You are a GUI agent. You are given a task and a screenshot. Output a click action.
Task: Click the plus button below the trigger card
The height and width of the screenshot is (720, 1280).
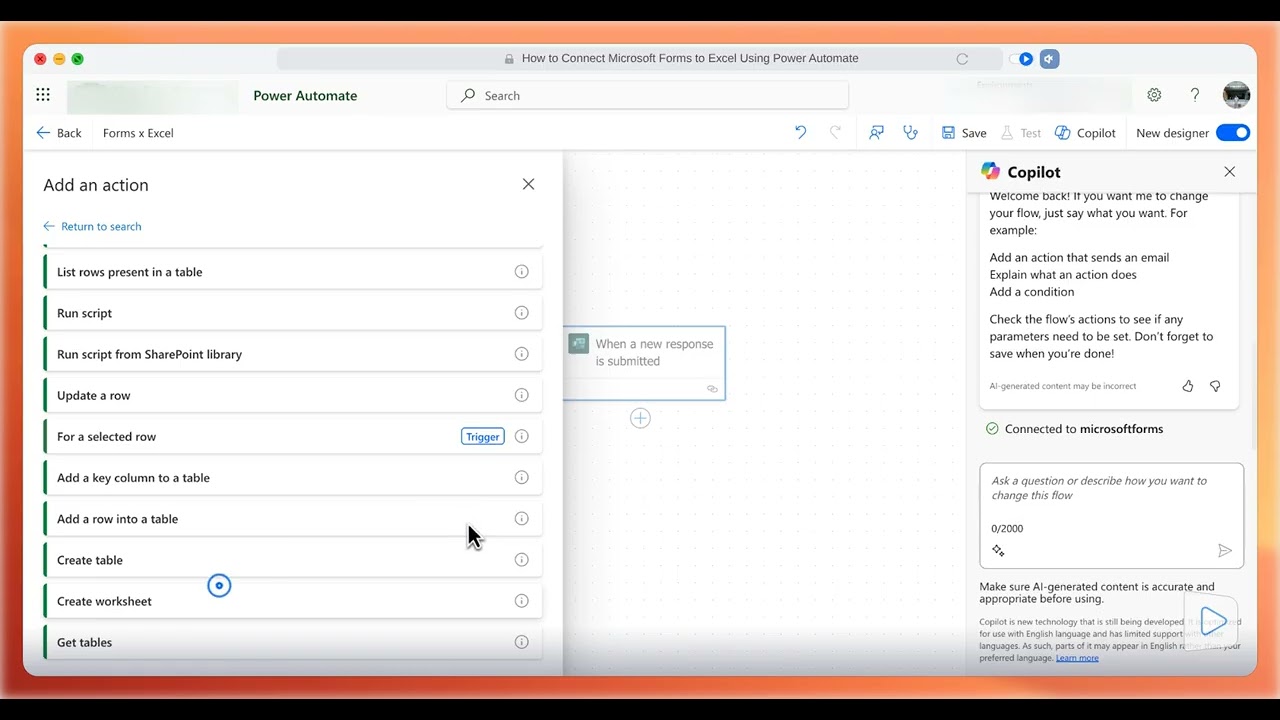pyautogui.click(x=640, y=418)
